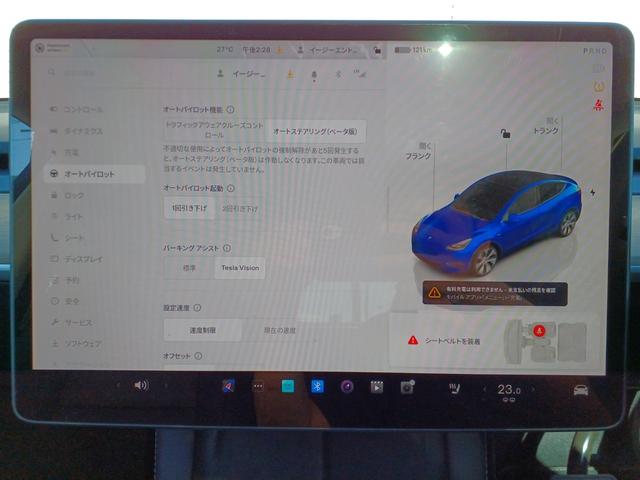Image resolution: width=640 pixels, height=480 pixels.
Task: Open the 安全 safety section
Action: (65, 301)
